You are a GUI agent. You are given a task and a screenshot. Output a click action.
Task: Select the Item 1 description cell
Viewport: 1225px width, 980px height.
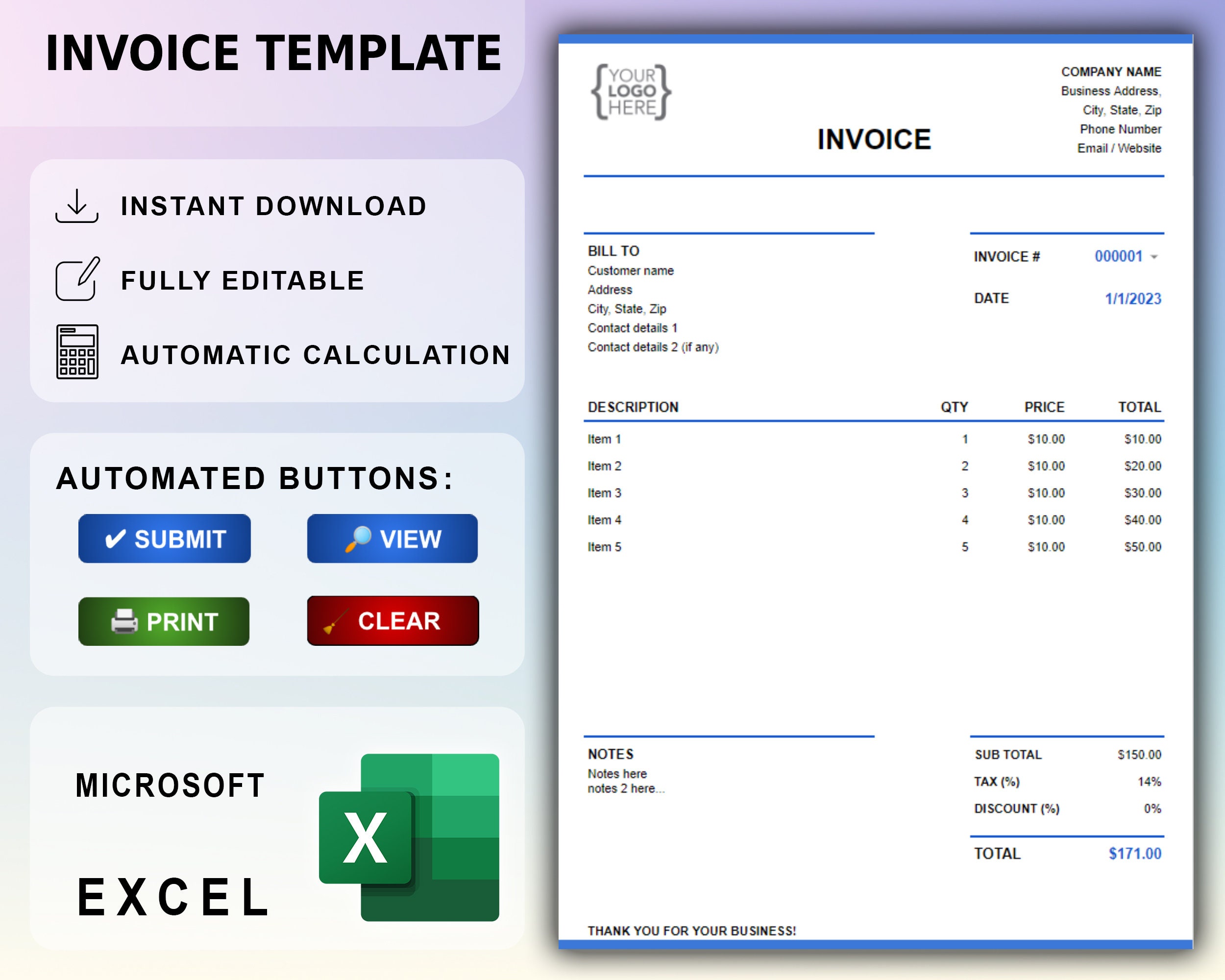pyautogui.click(x=604, y=439)
